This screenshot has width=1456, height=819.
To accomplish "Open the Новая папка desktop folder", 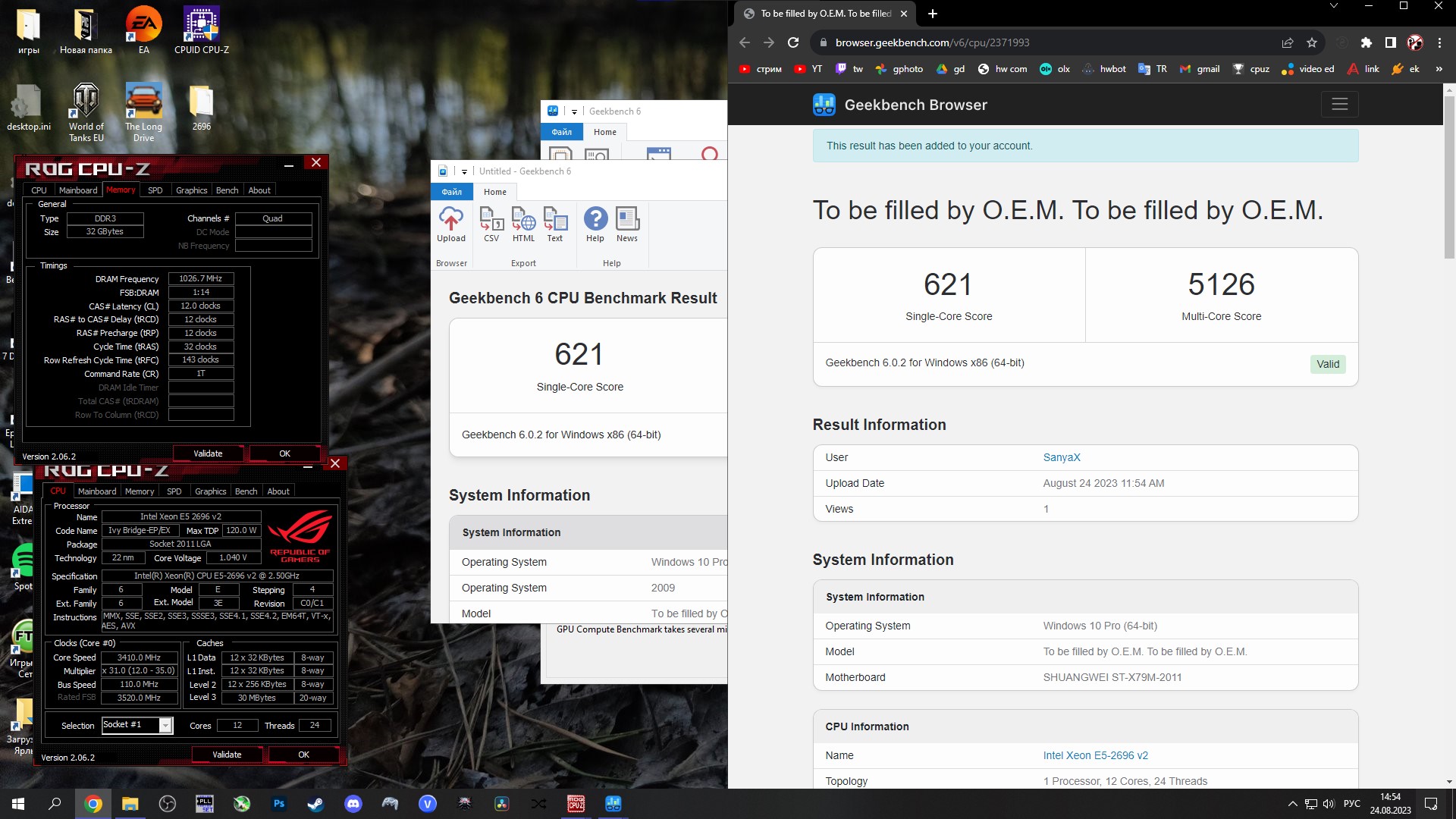I will point(86,31).
